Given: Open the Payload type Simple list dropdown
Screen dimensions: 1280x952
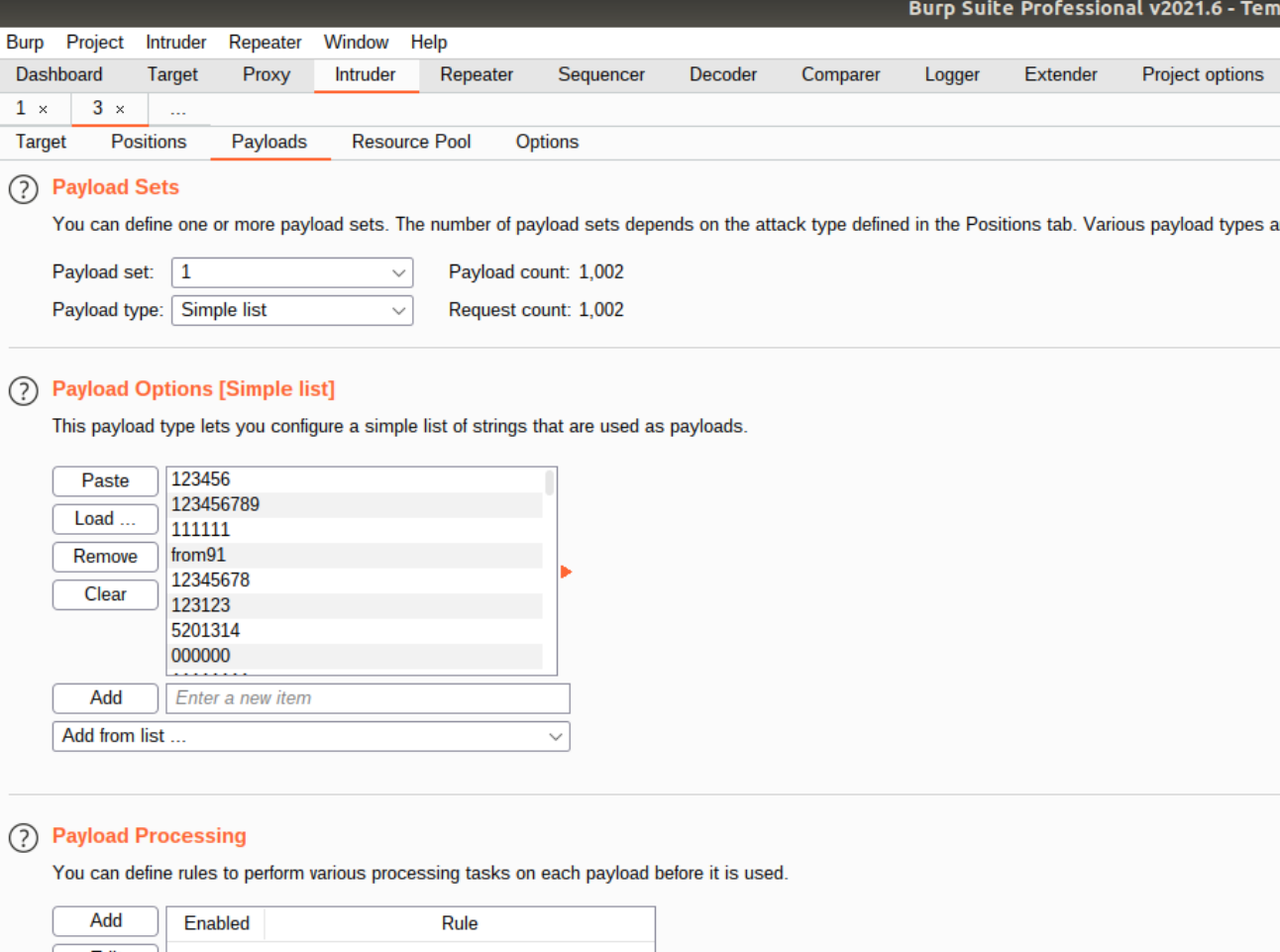Looking at the screenshot, I should 292,310.
